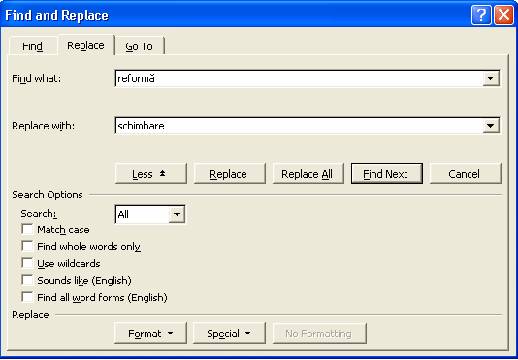Cancel the Find and Replace dialog
Screen dimensions: 518x360
pos(465,173)
